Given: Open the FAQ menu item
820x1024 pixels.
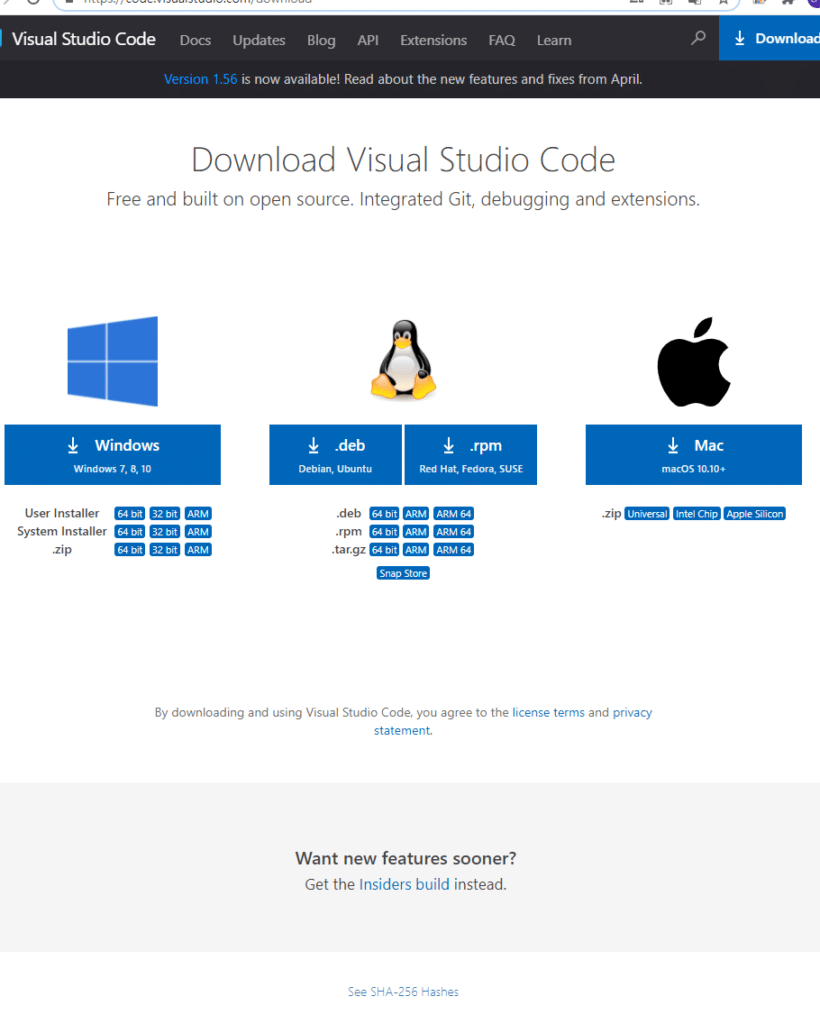Looking at the screenshot, I should pos(502,40).
